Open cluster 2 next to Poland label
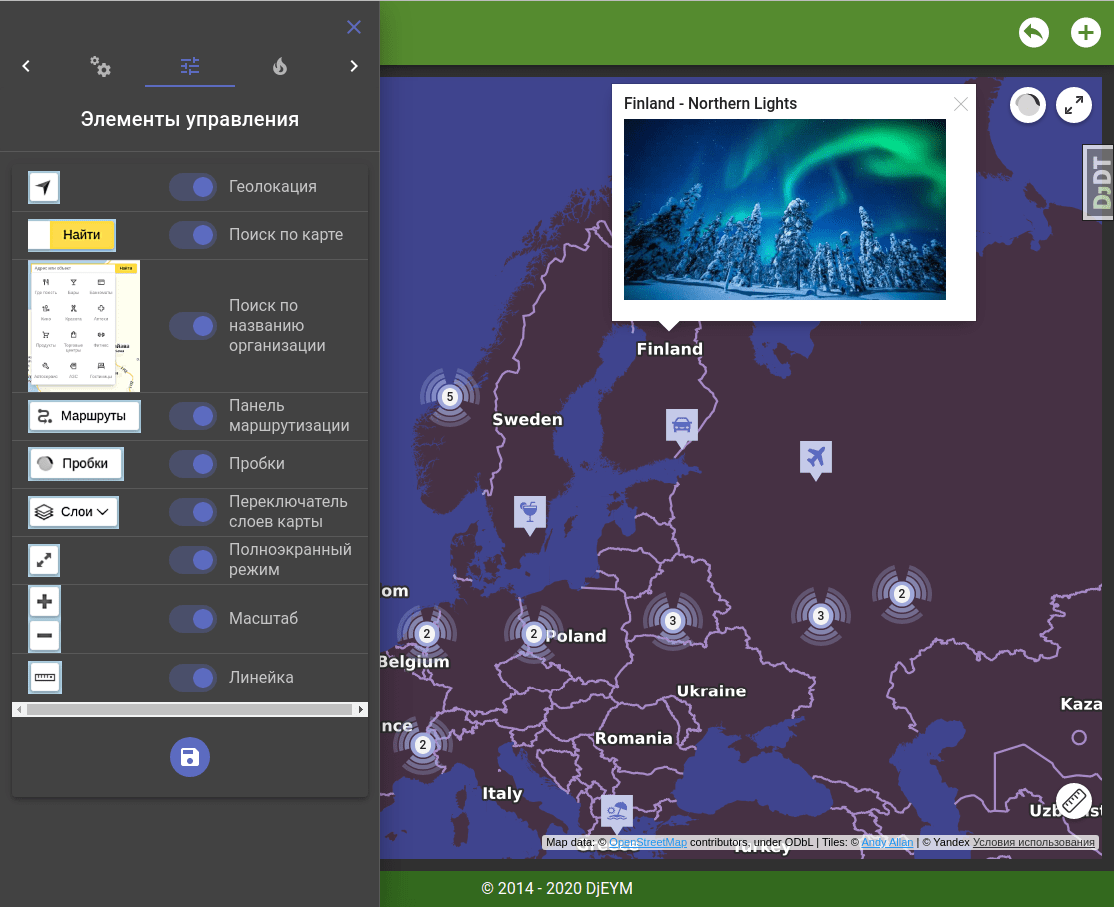The width and height of the screenshot is (1114, 907). point(534,634)
